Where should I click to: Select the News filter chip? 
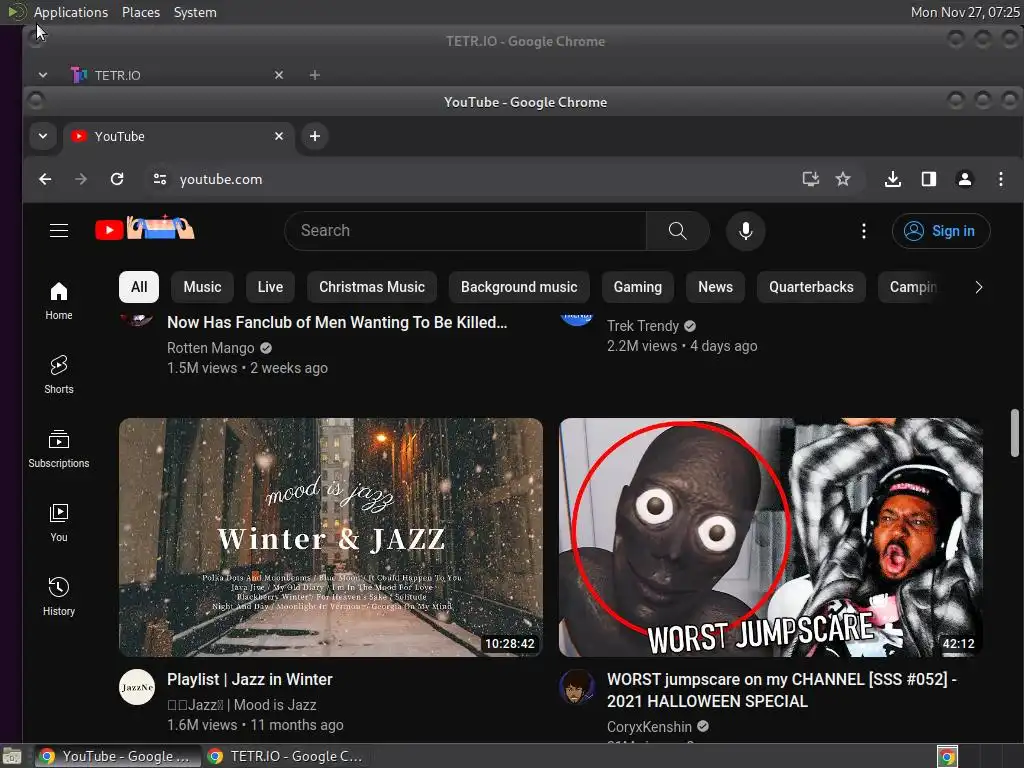tap(716, 287)
